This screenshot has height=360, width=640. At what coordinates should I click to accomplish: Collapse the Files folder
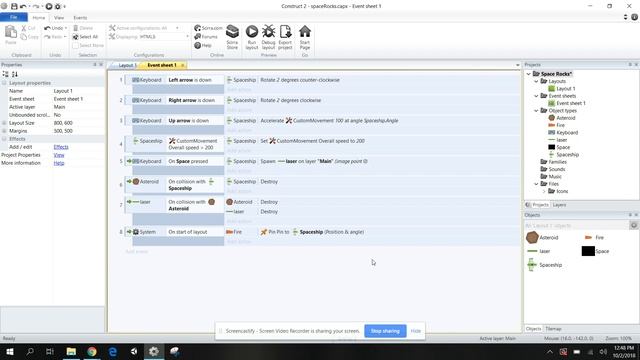click(x=536, y=184)
